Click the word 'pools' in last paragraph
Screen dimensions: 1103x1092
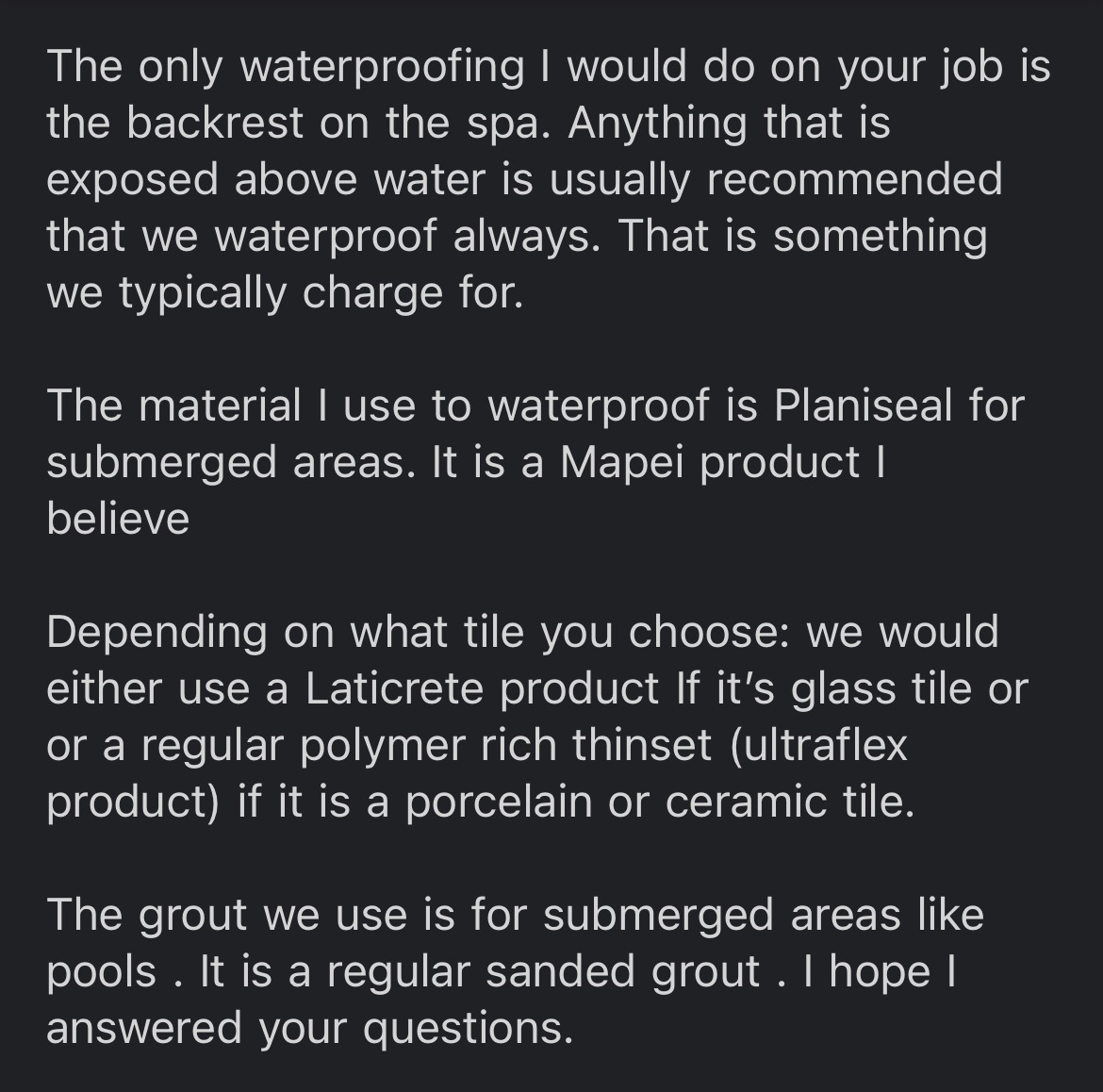[x=101, y=973]
